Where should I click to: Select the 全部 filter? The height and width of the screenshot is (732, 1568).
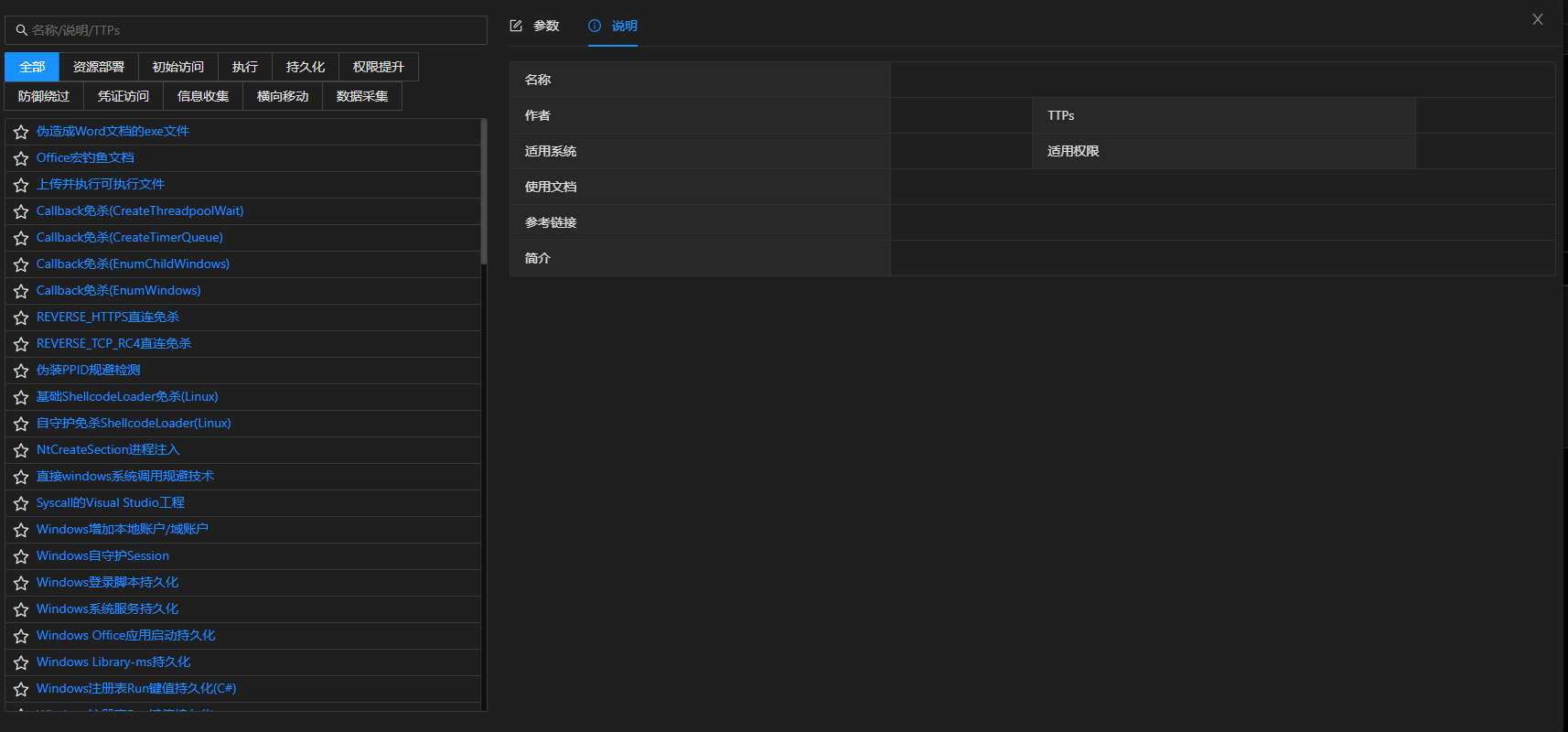[32, 67]
